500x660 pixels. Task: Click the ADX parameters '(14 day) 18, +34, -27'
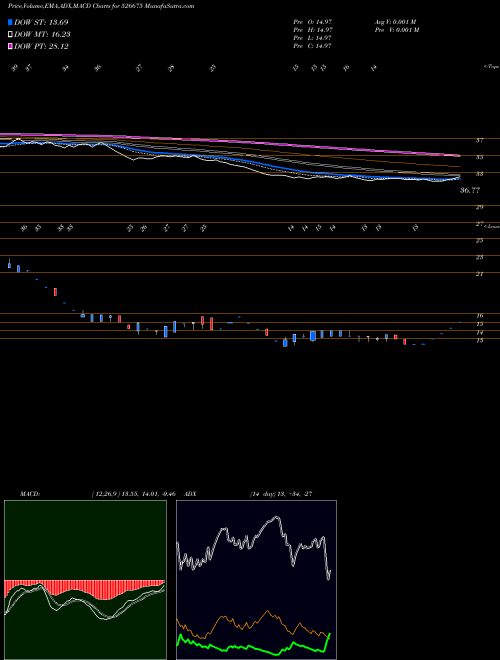[x=281, y=494]
